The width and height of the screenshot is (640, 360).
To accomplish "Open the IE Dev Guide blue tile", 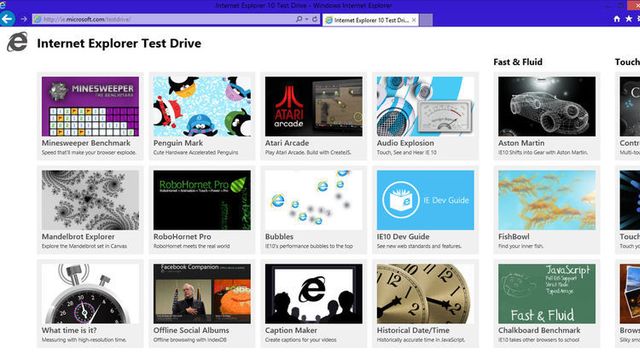I will click(x=425, y=200).
